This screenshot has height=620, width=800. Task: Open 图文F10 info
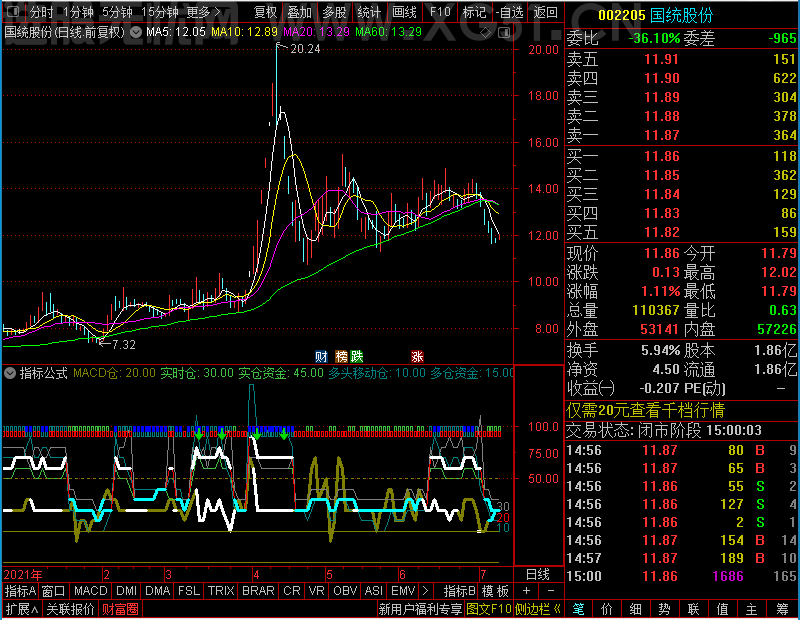(489, 609)
